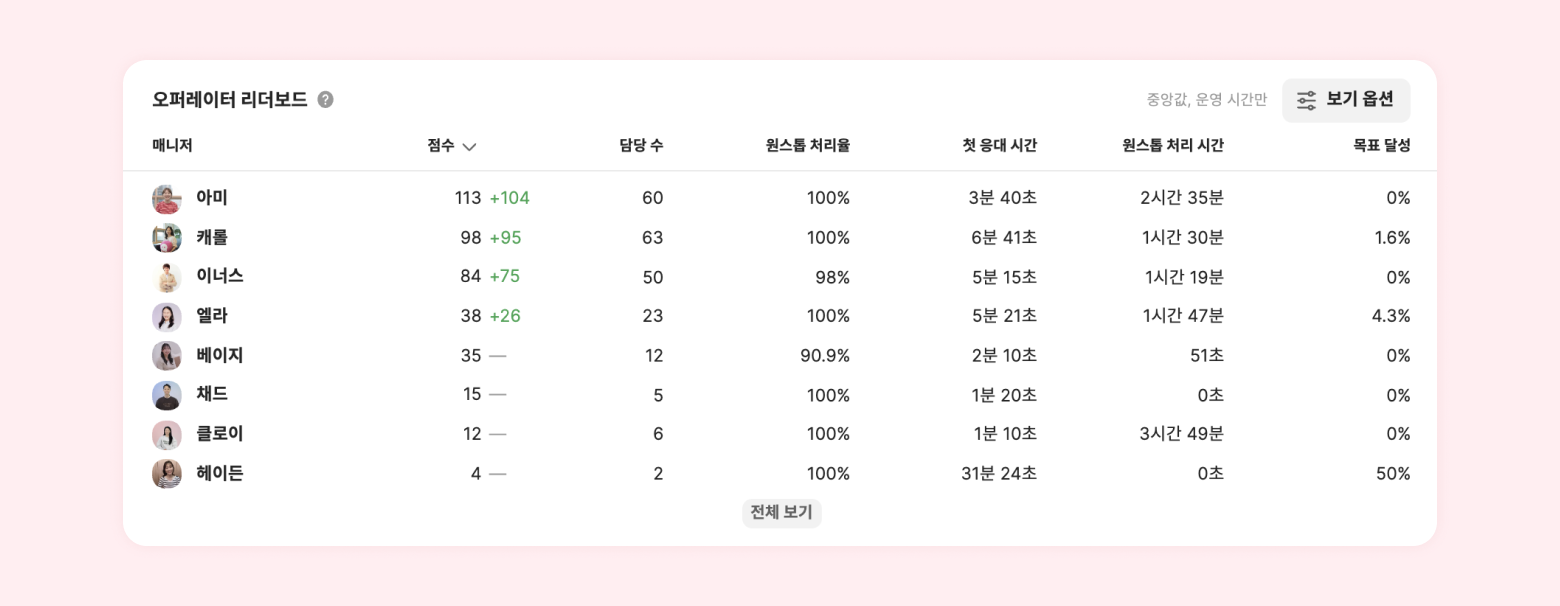This screenshot has width=1560, height=606.
Task: Click 베이지's profile avatar
Action: click(167, 356)
